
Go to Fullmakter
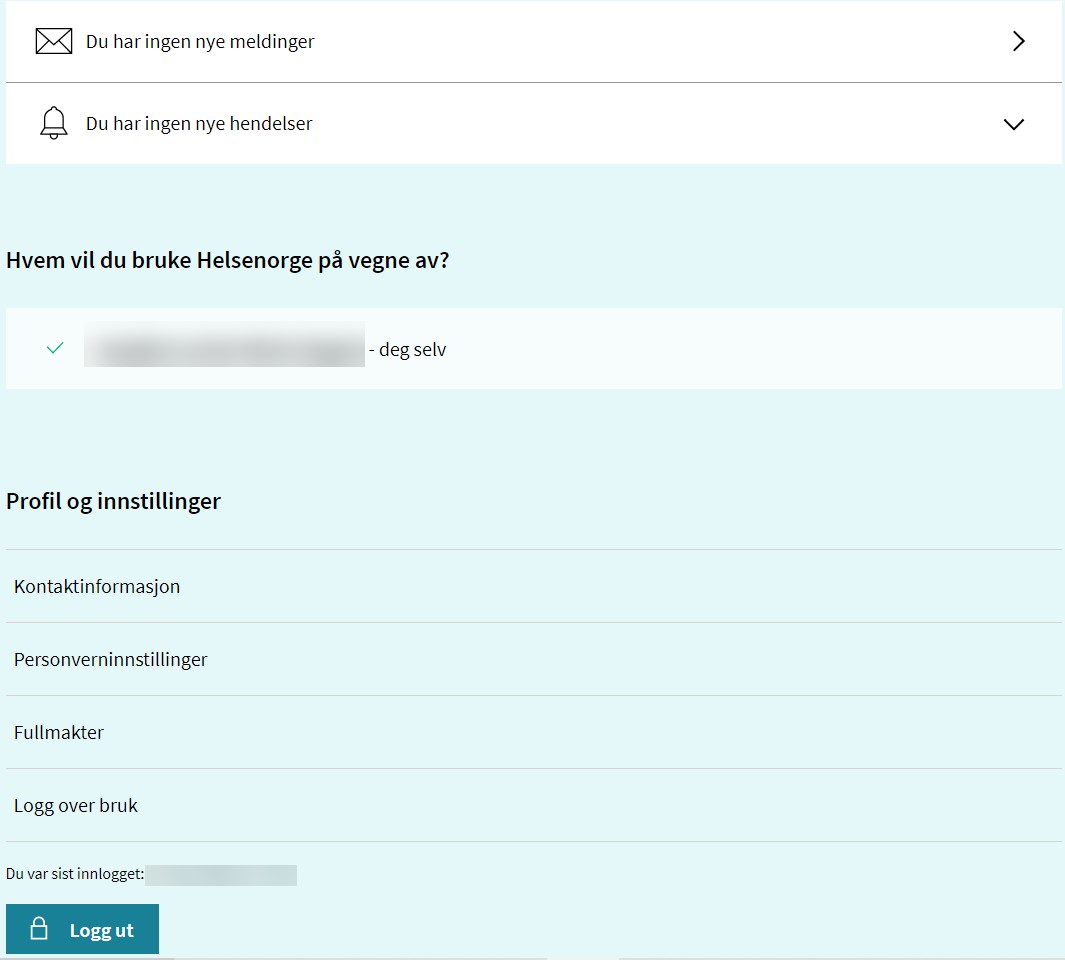click(x=59, y=732)
